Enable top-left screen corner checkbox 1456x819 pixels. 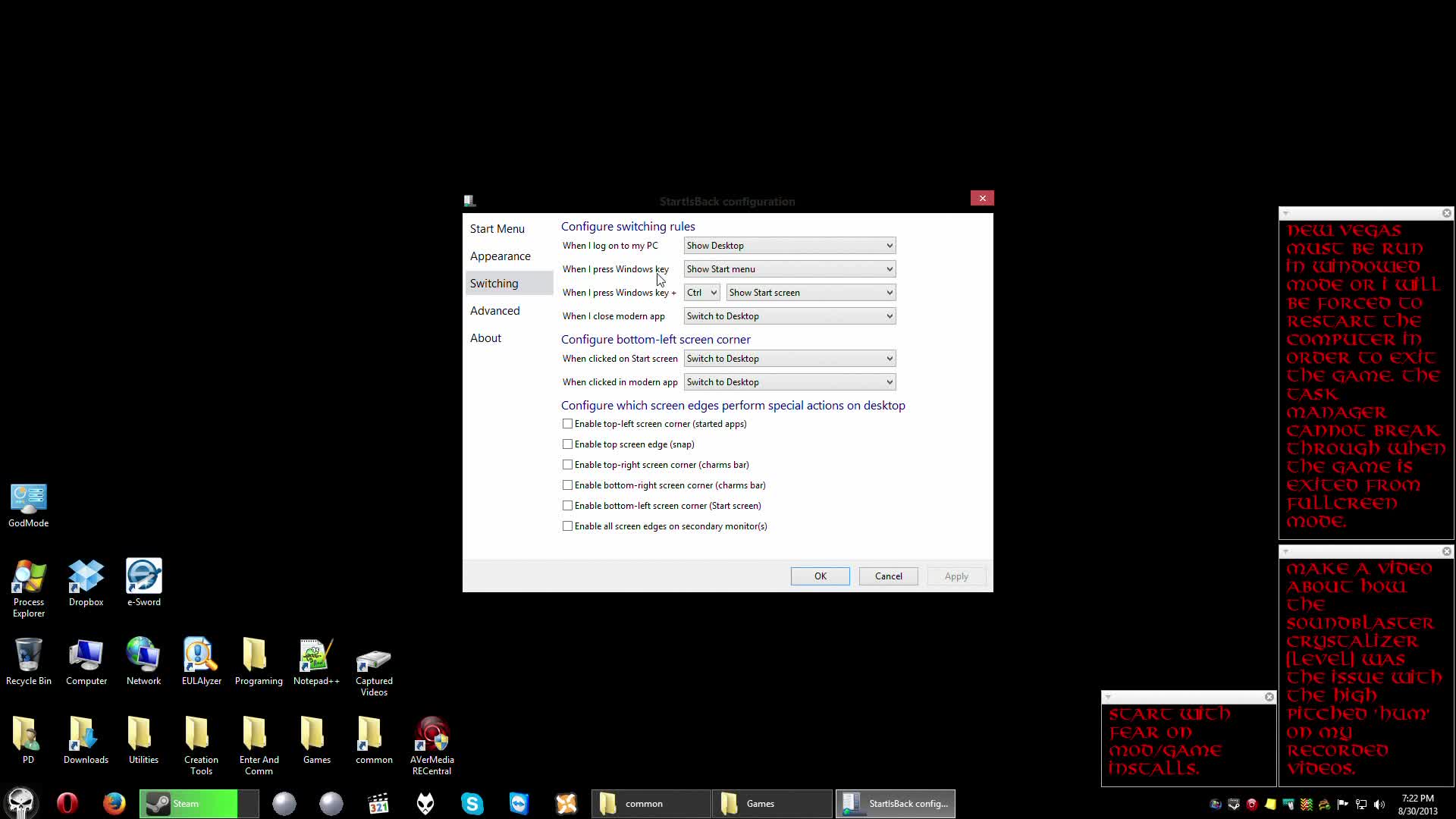coord(567,424)
